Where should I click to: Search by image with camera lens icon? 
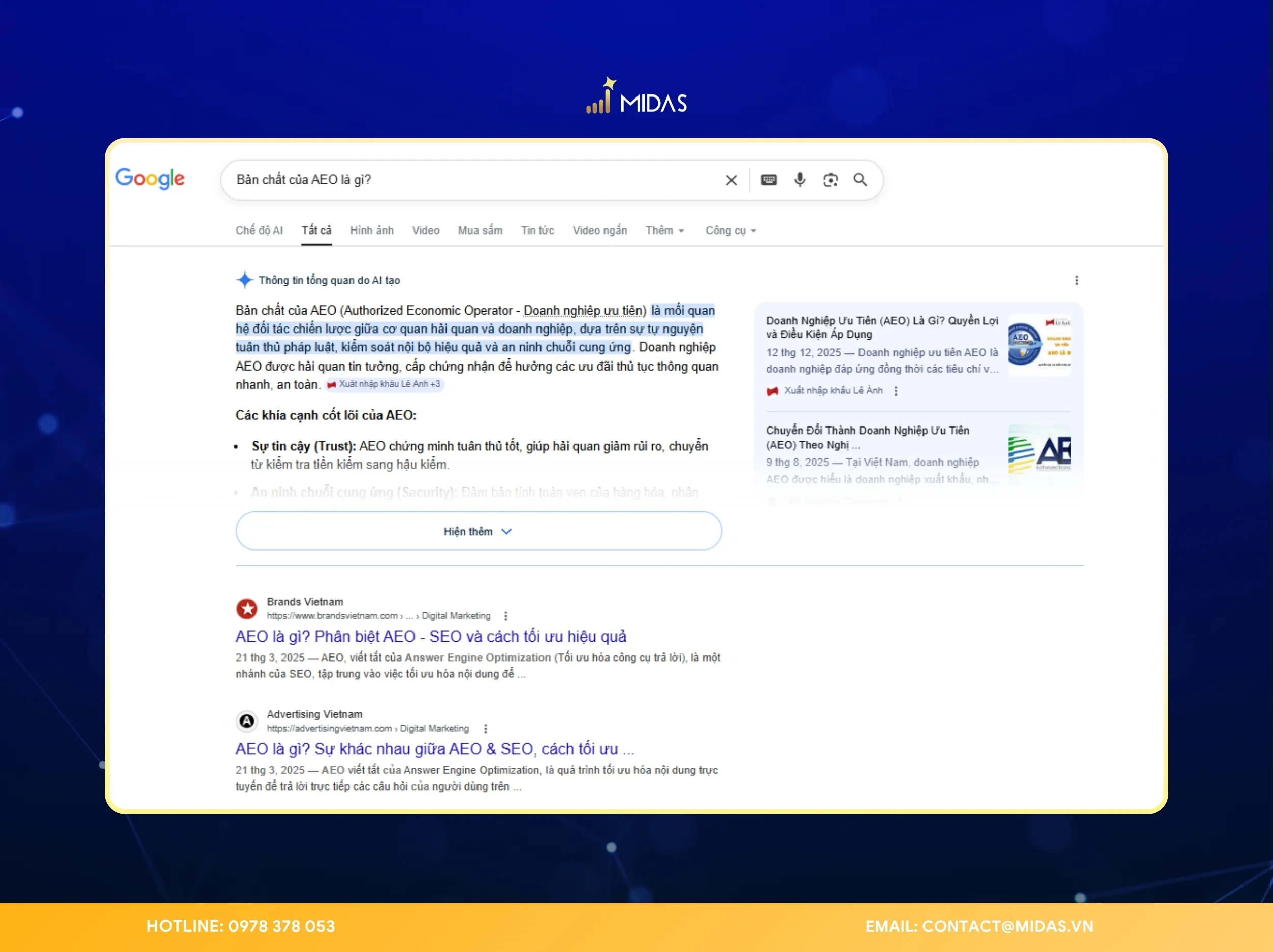(x=830, y=180)
